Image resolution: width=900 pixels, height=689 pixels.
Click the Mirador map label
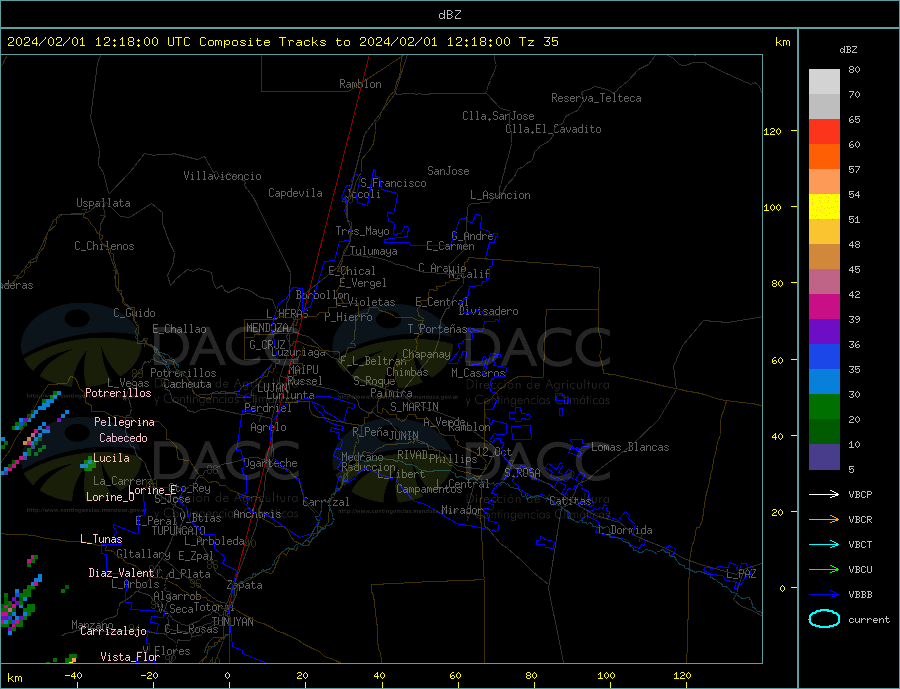coord(462,510)
